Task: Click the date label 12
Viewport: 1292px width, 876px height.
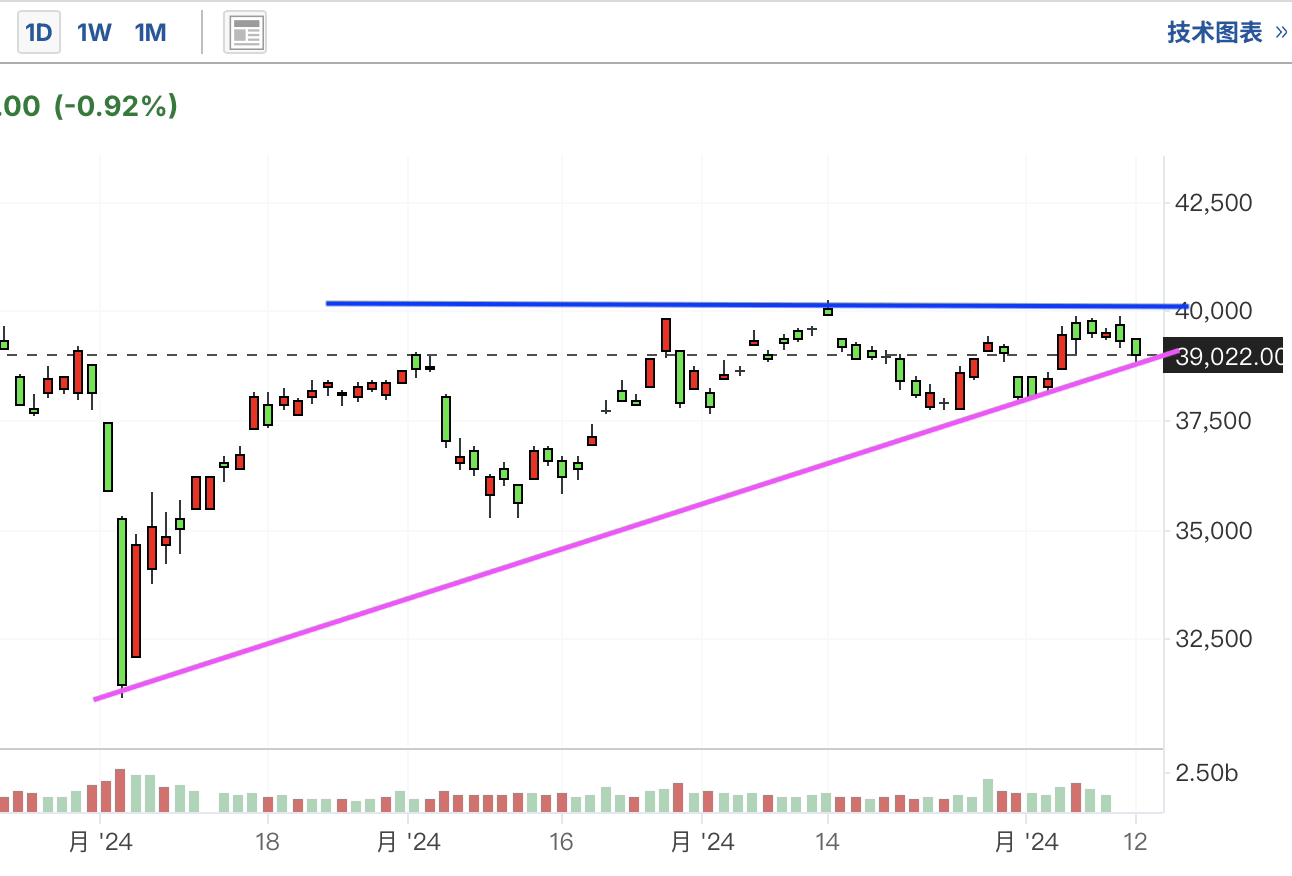Action: click(1135, 842)
